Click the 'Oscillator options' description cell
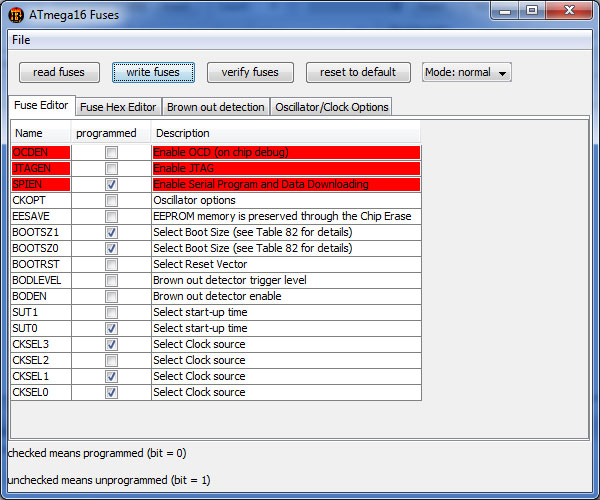The width and height of the screenshot is (600, 500). point(286,200)
